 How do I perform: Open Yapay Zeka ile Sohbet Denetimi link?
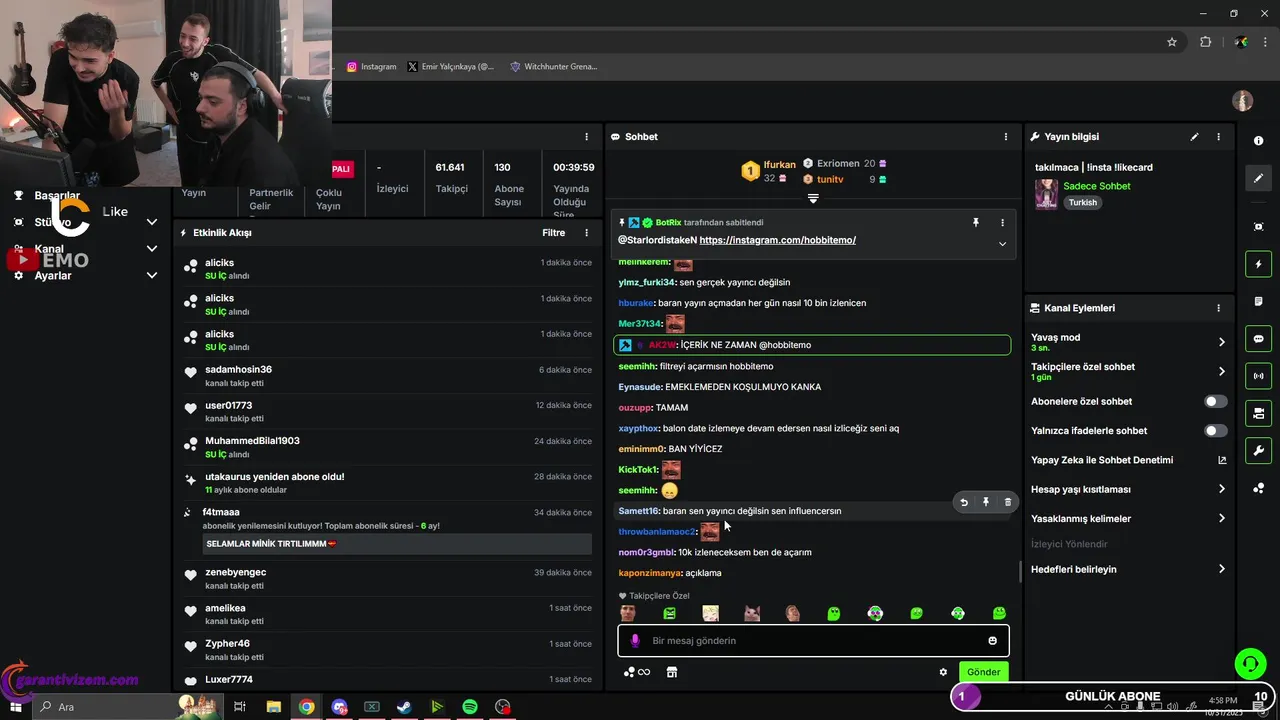tap(1128, 460)
